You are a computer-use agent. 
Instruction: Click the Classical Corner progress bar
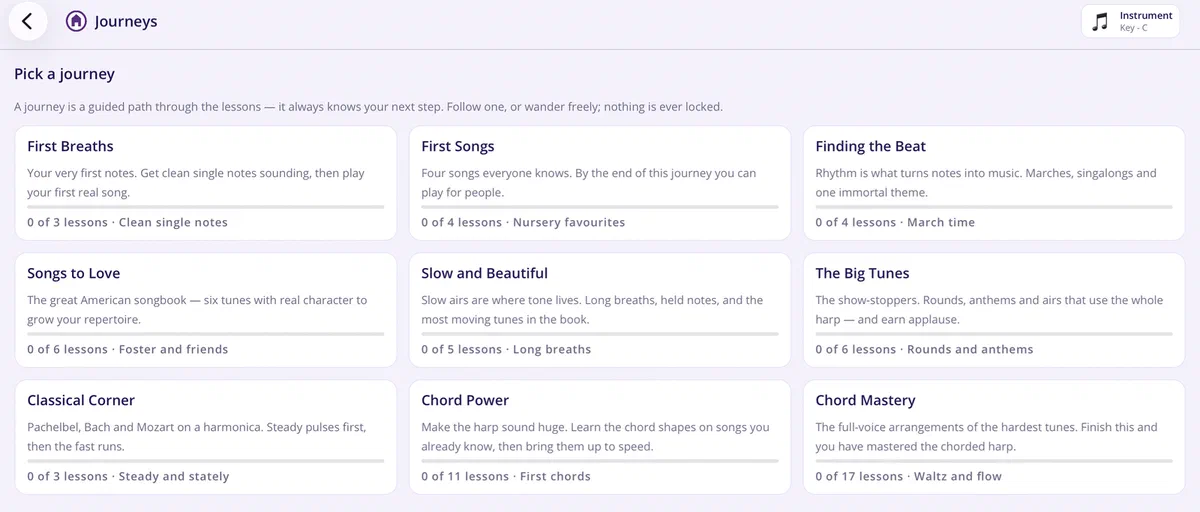(x=206, y=461)
